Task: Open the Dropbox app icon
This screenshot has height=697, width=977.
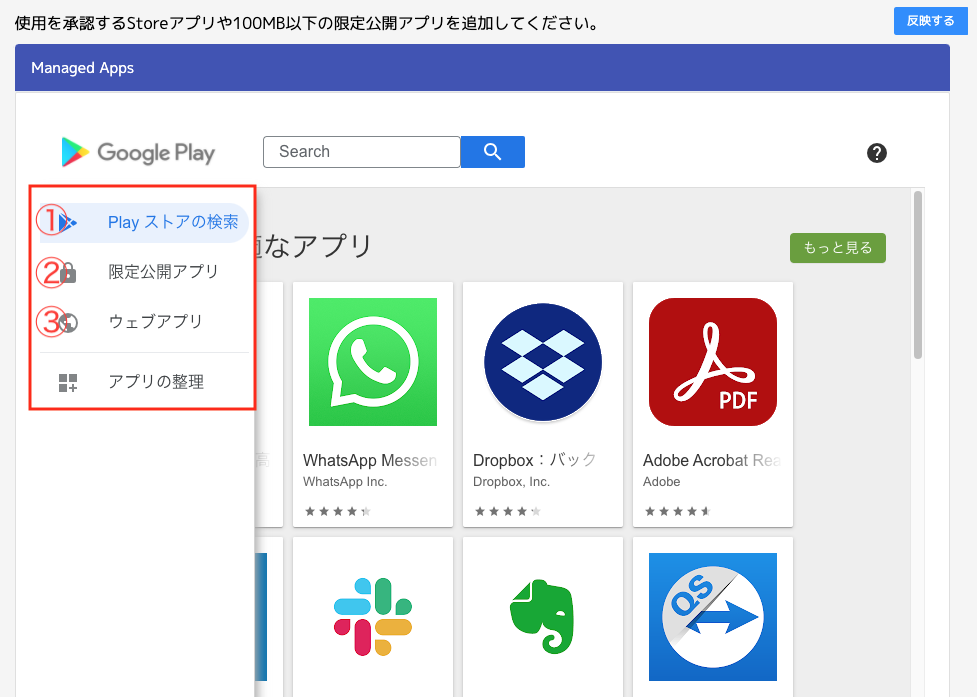Action: (x=543, y=362)
